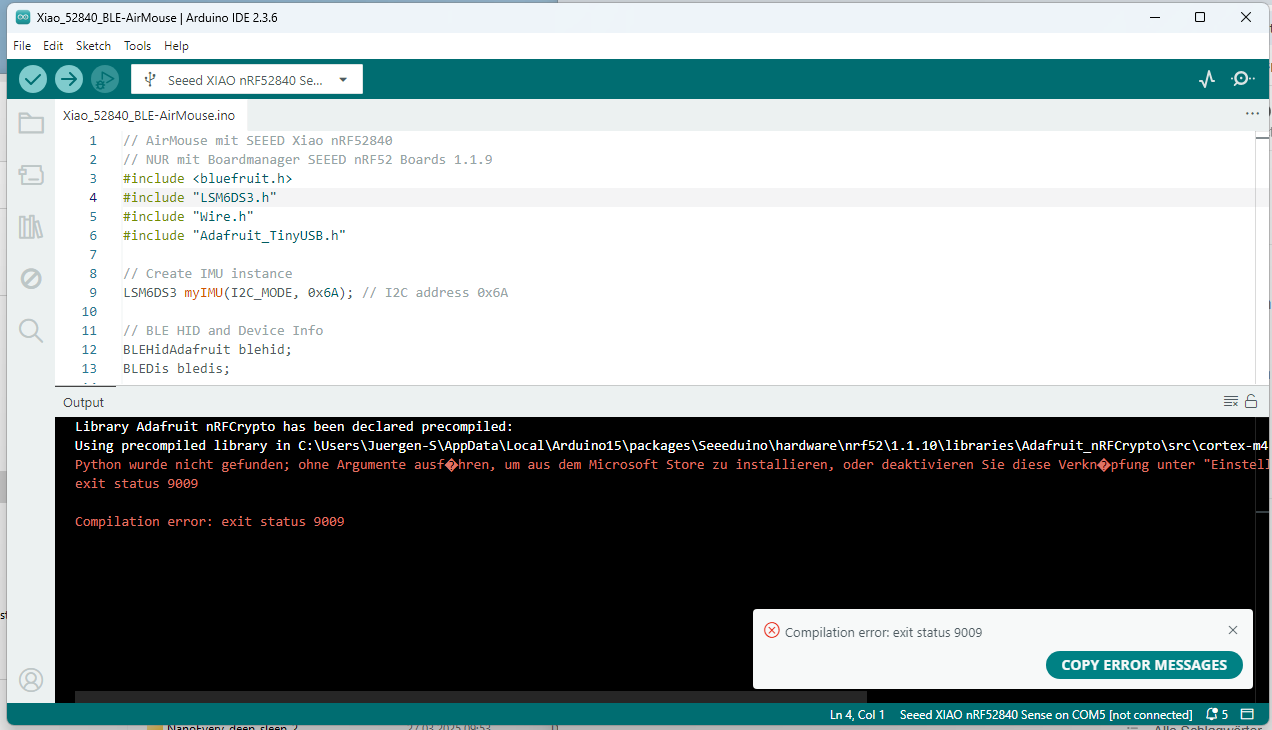The image size is (1272, 730).
Task: Select the Xiao_52840_BLE-AirMouse.ino tab
Action: (x=149, y=115)
